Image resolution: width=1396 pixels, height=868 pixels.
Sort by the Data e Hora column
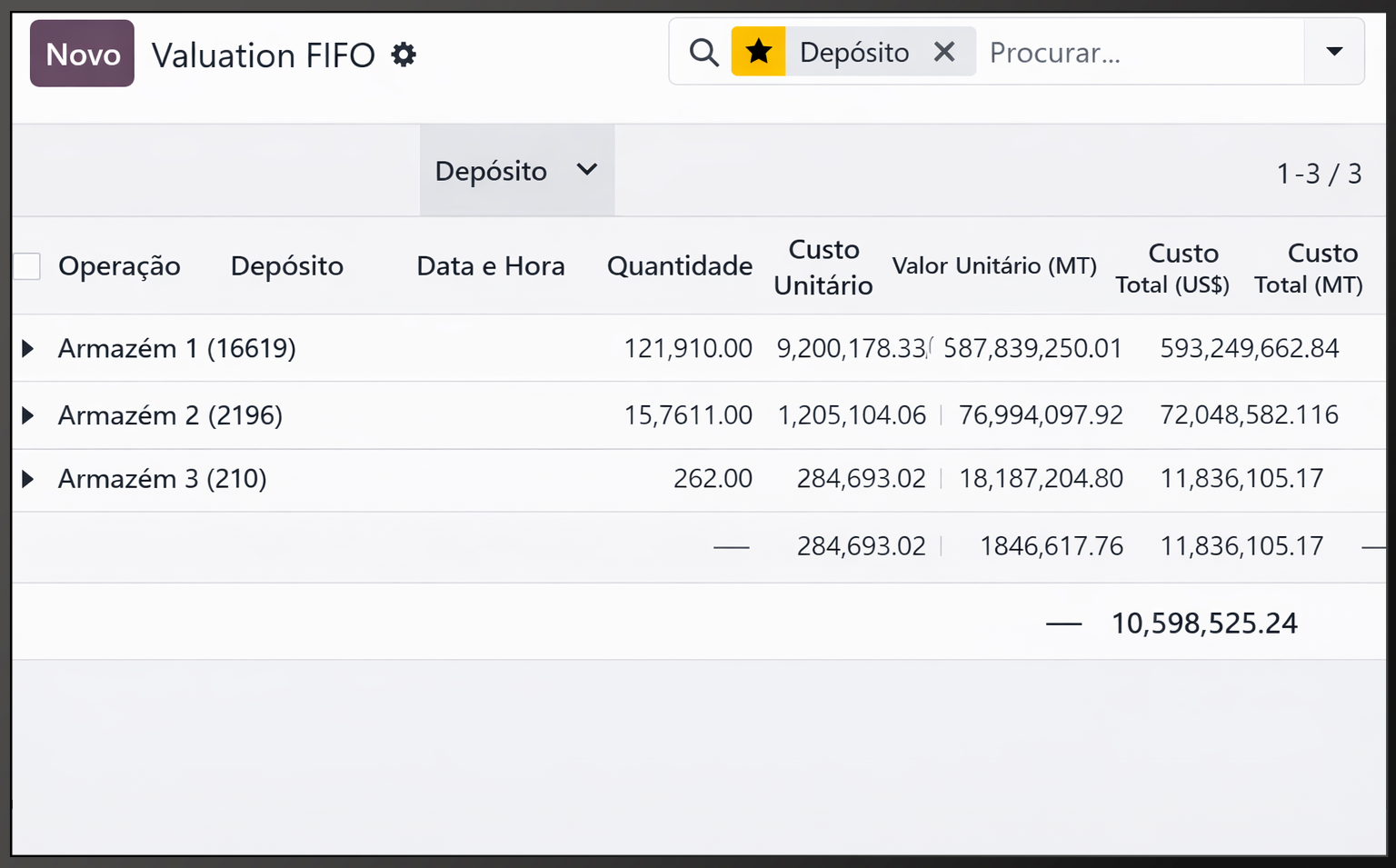point(491,266)
